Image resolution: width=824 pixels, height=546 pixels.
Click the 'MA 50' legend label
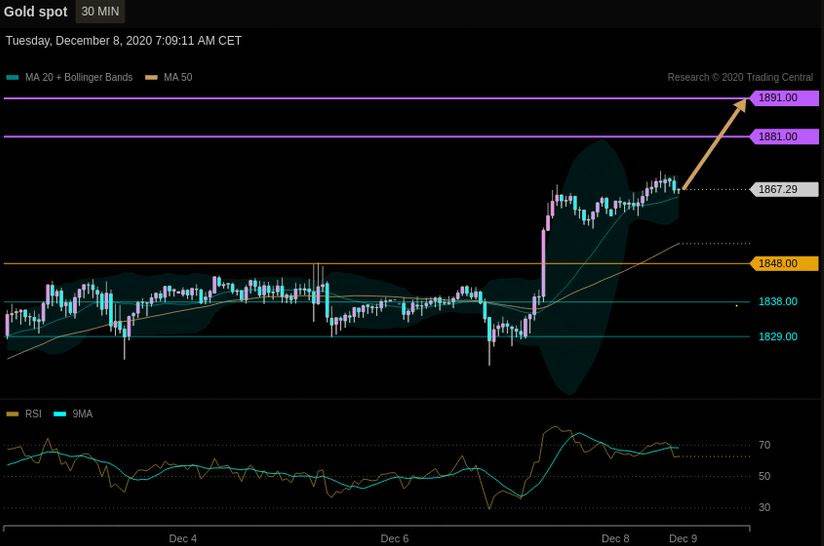178,77
